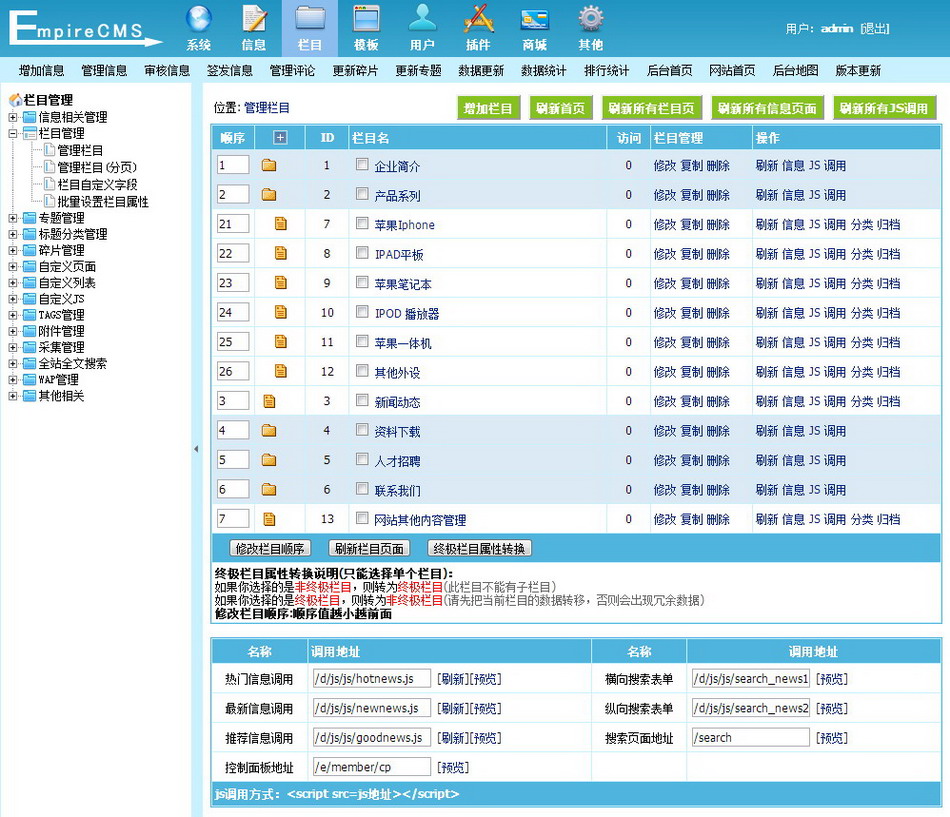Screen dimensions: 950x817
Task: Click the EmpireCMS logo
Action: (84, 28)
